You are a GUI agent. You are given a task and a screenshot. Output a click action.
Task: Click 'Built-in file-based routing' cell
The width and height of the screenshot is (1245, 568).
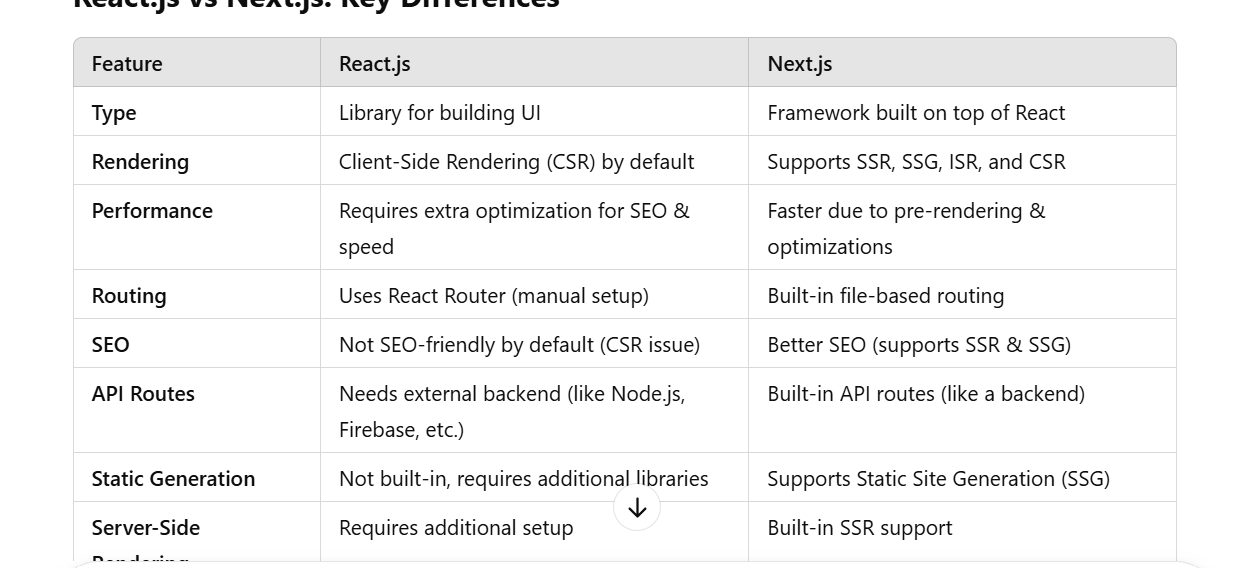pos(886,296)
